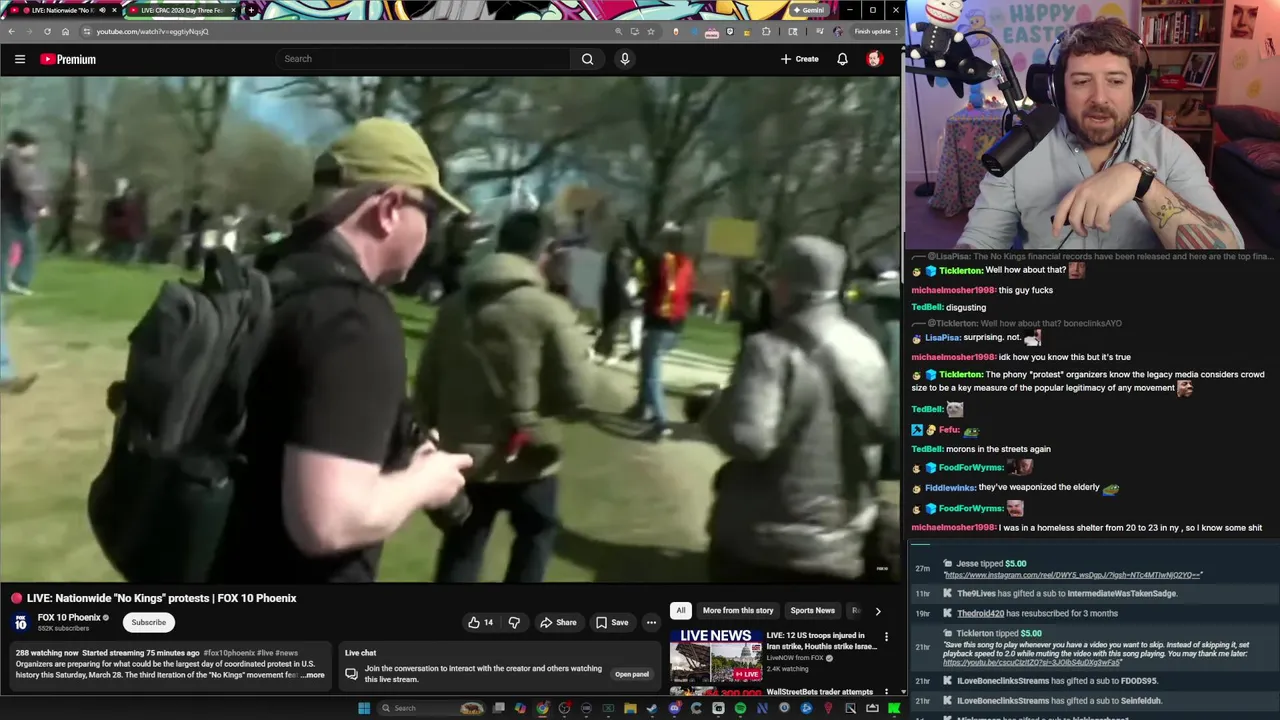Open options for the 12 US troops video
Viewport: 1280px width, 720px height.
886,636
